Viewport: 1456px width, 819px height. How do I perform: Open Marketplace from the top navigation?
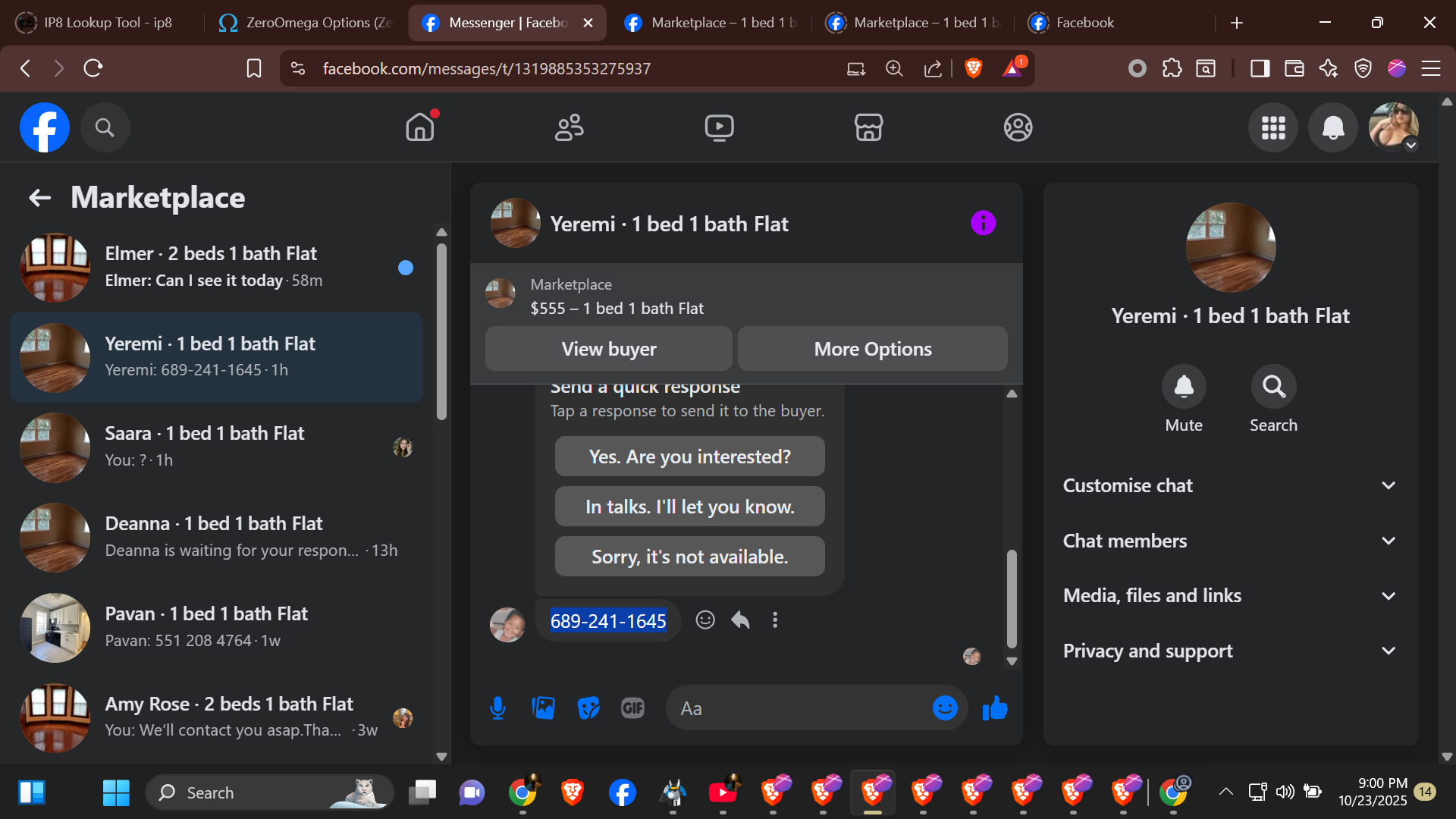click(x=868, y=127)
